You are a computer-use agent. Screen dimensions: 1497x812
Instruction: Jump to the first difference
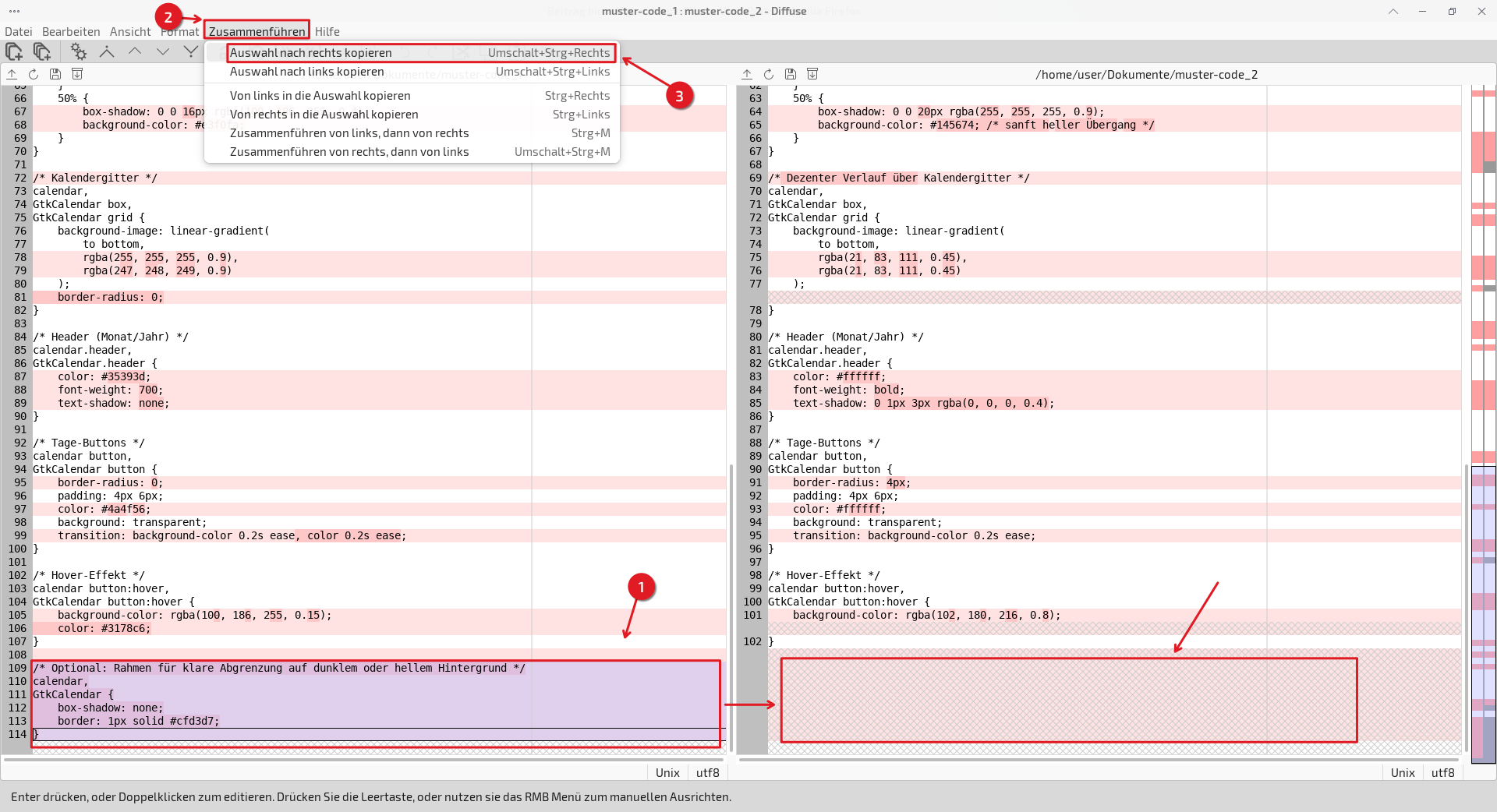coord(107,51)
